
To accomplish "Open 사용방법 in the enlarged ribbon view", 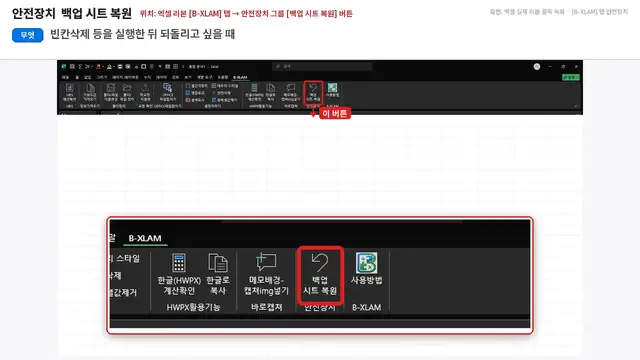I will [367, 269].
